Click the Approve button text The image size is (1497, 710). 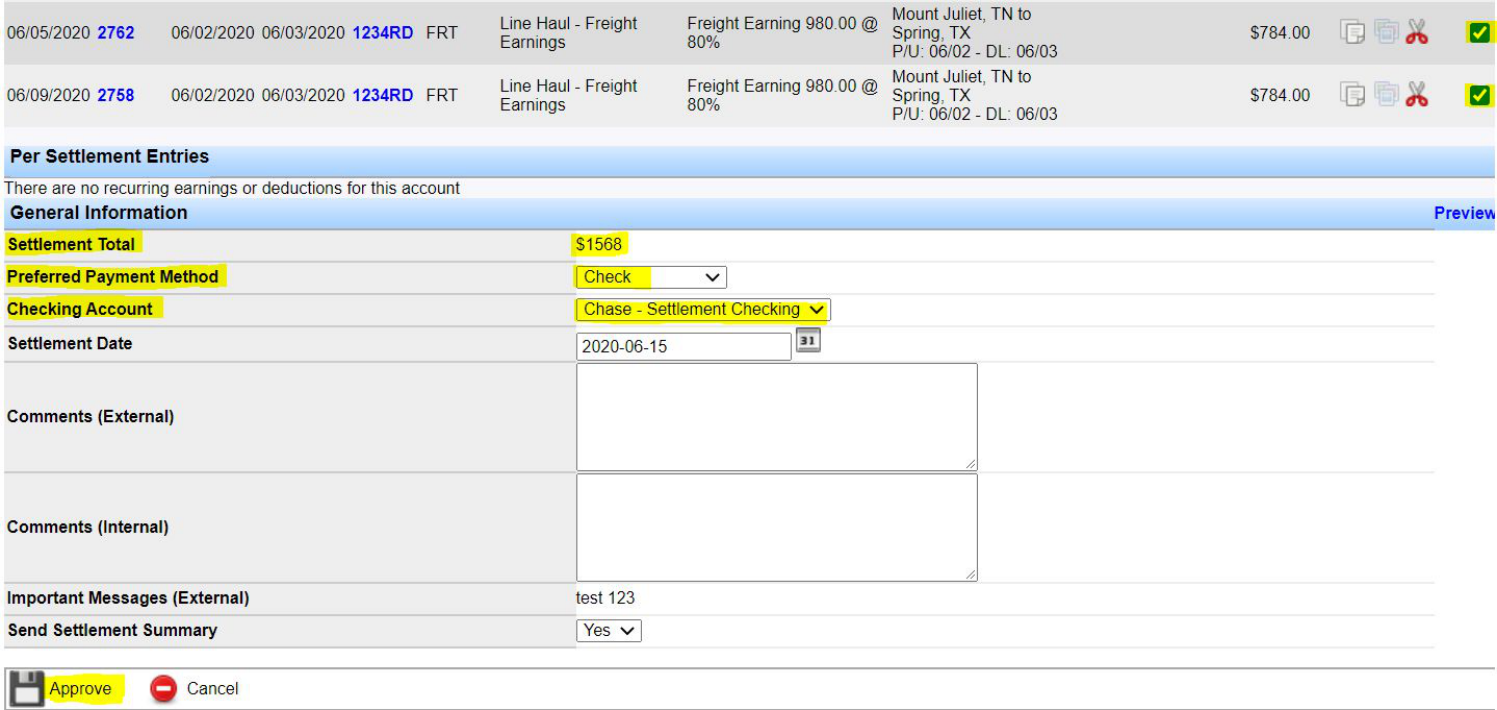click(81, 689)
